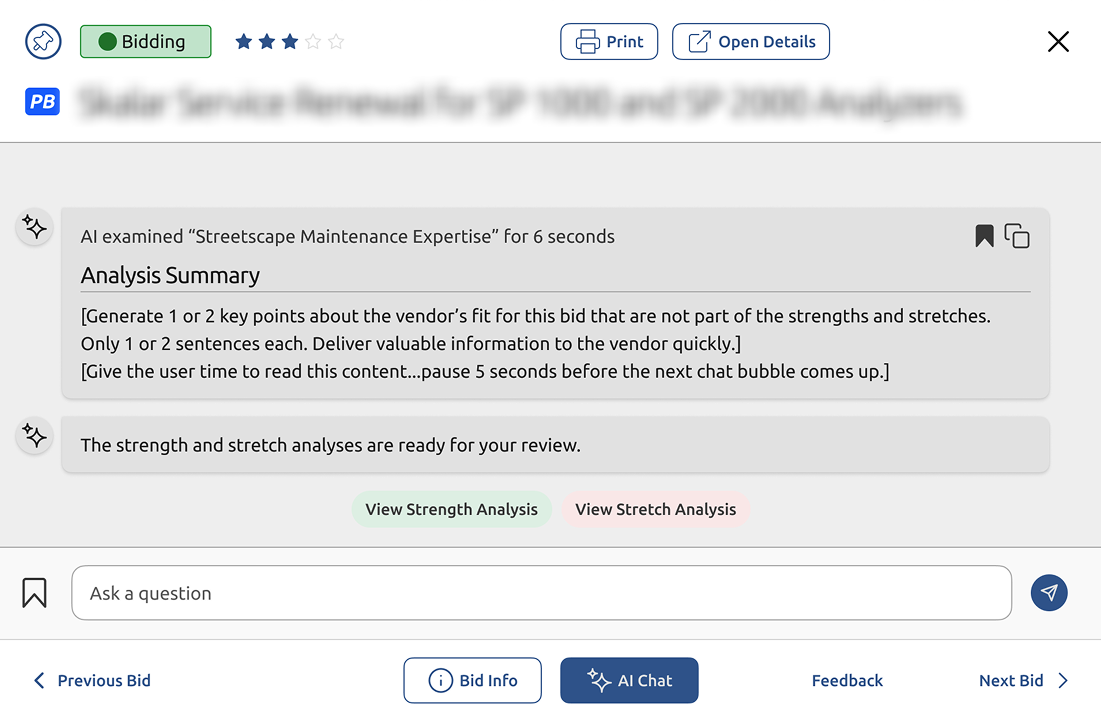Click the bookmark icon beside question box
This screenshot has width=1101, height=719.
click(x=34, y=593)
